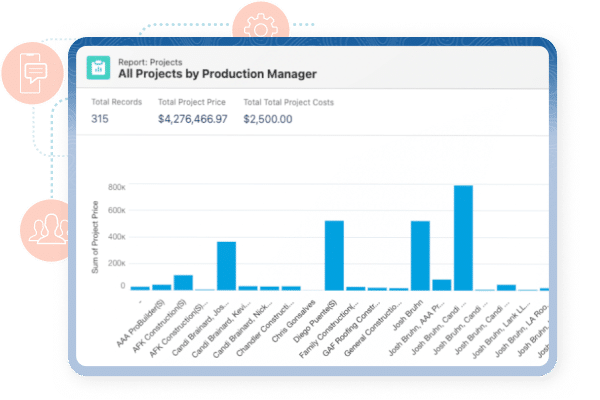Click the 'Chris Gonsalves' axis label

293,321
